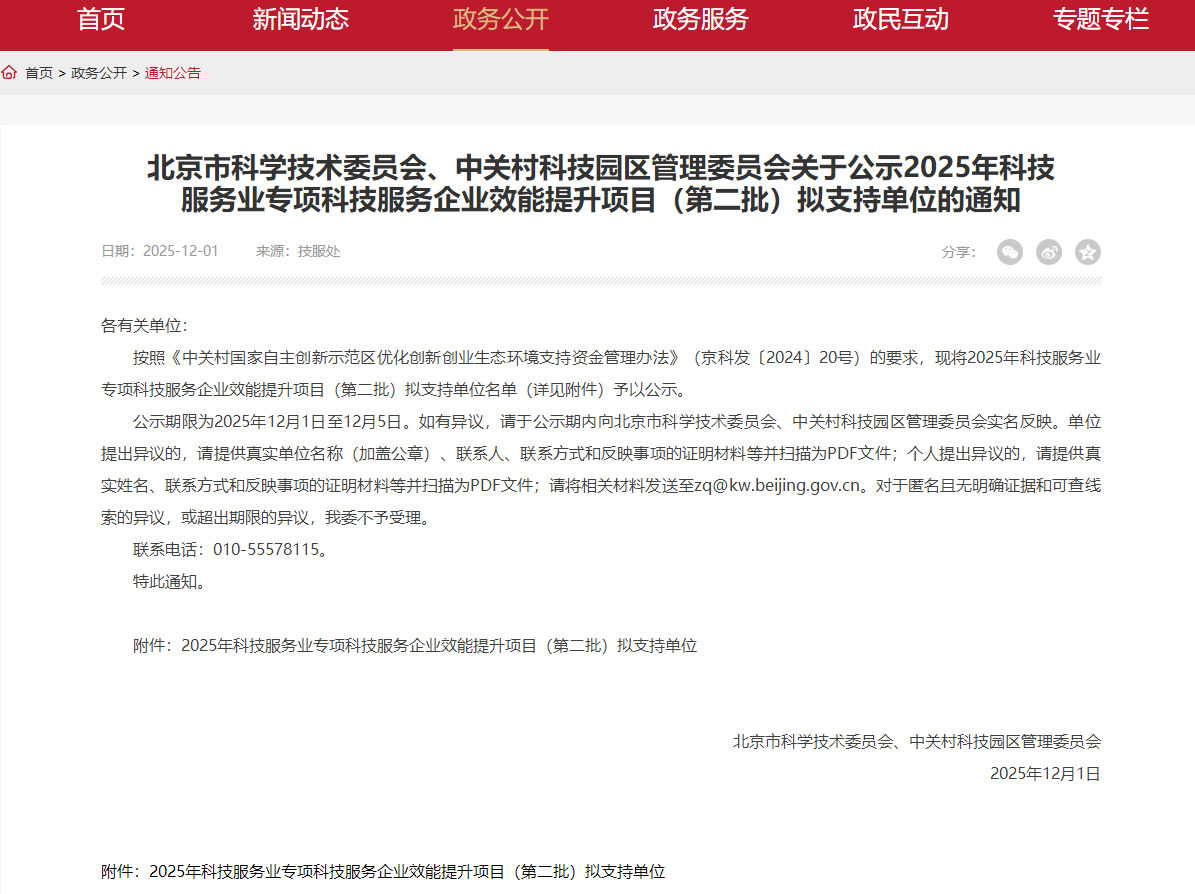This screenshot has height=894, width=1195.
Task: Share the notice via WeChat icon
Action: point(1010,252)
